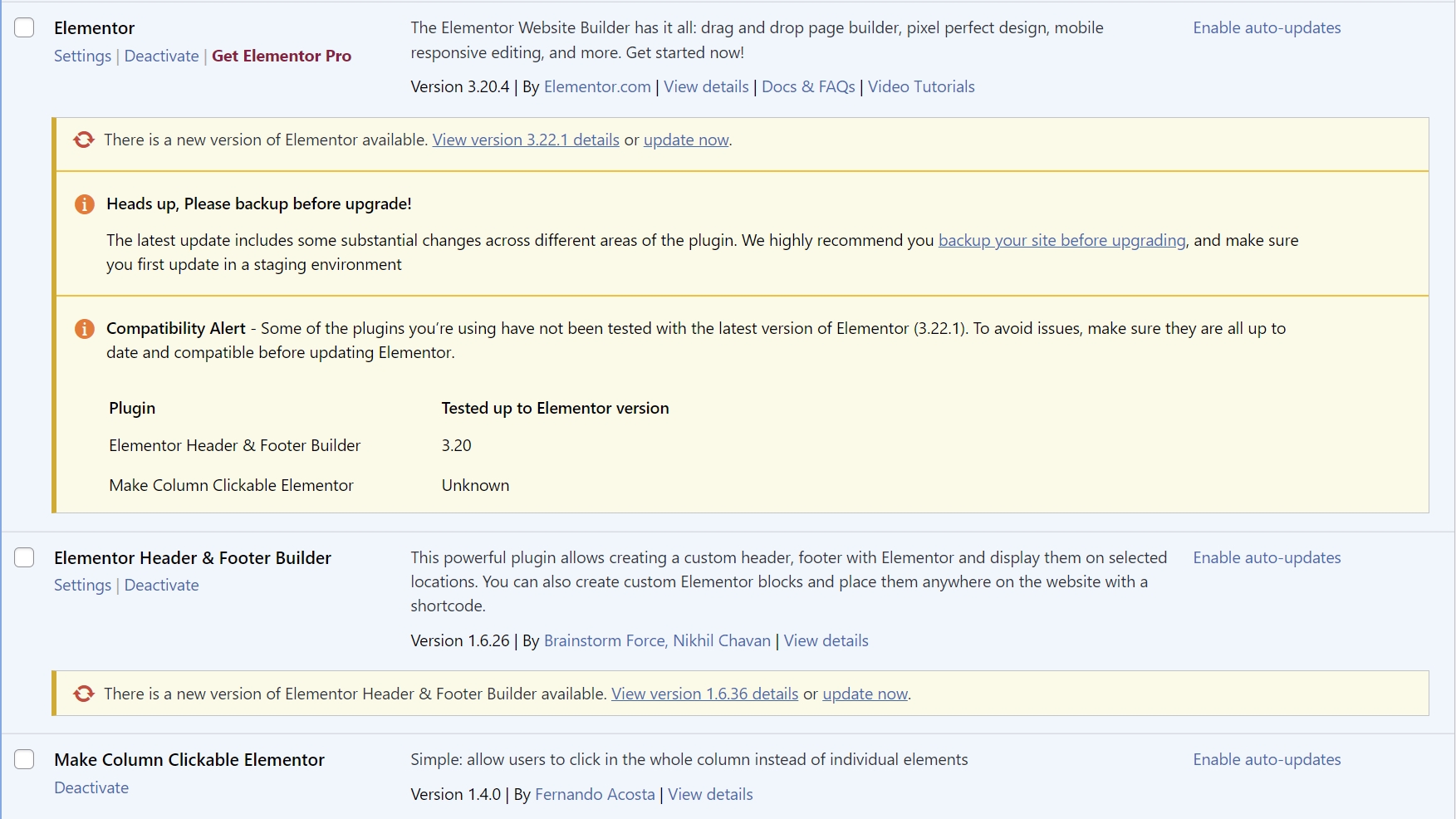Open Brainstorm Force author link
Image resolution: width=1456 pixels, height=819 pixels.
point(604,641)
